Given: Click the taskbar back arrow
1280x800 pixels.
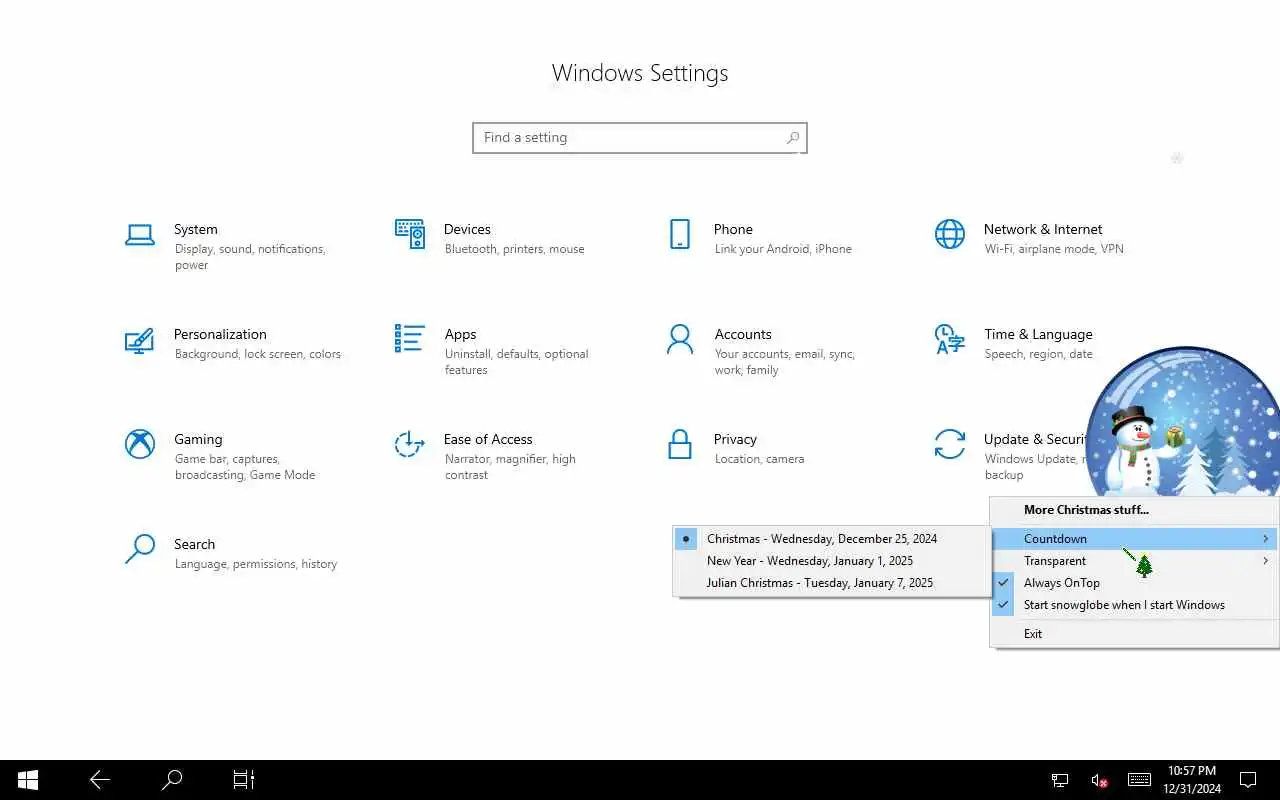Looking at the screenshot, I should (100, 780).
